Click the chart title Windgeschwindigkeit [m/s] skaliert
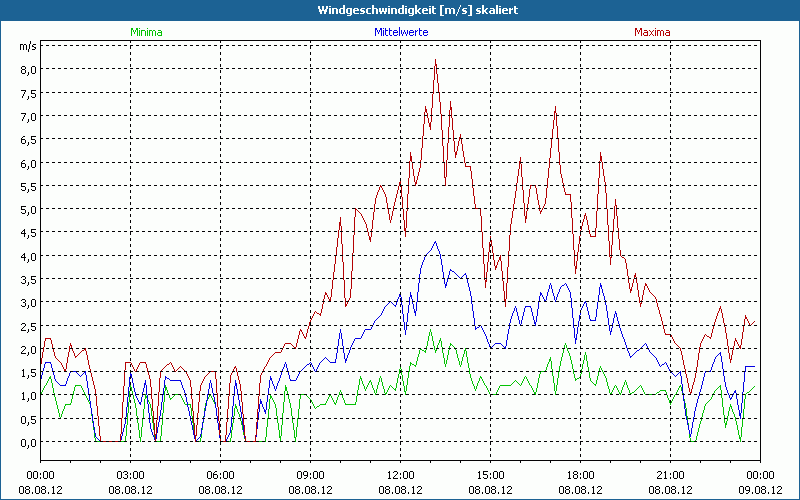This screenshot has height=500, width=800. point(418,10)
